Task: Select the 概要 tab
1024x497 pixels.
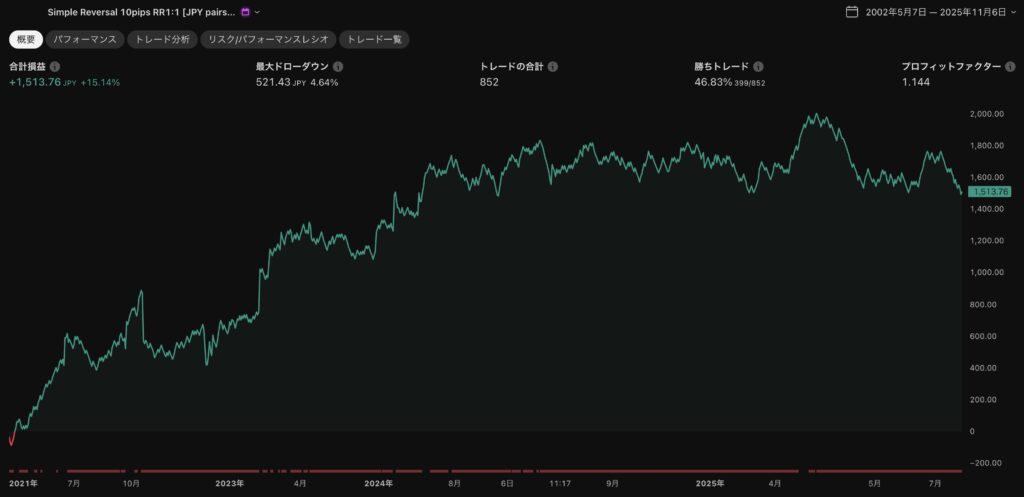Action: coord(26,40)
